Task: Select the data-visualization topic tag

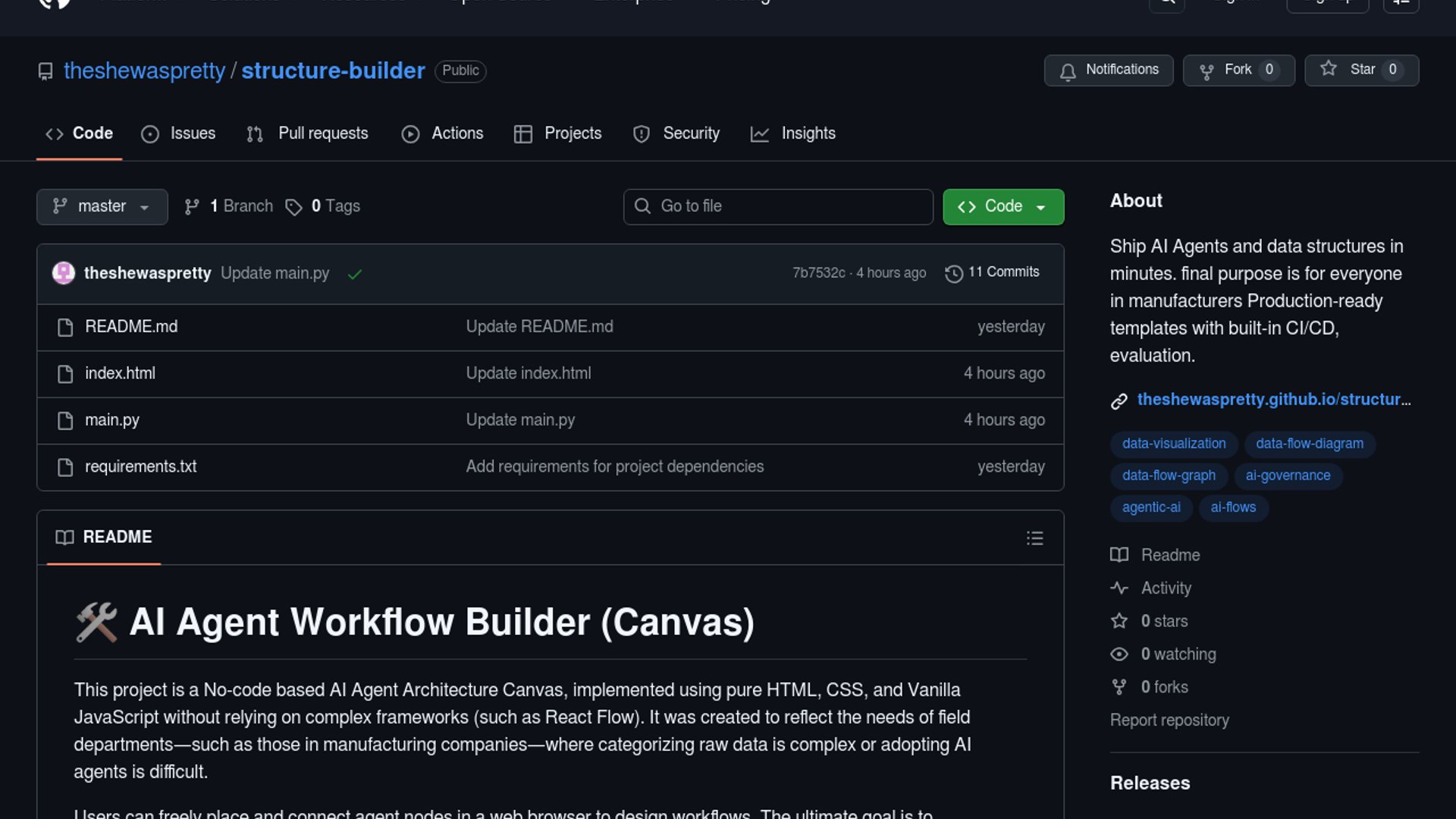Action: (1173, 444)
